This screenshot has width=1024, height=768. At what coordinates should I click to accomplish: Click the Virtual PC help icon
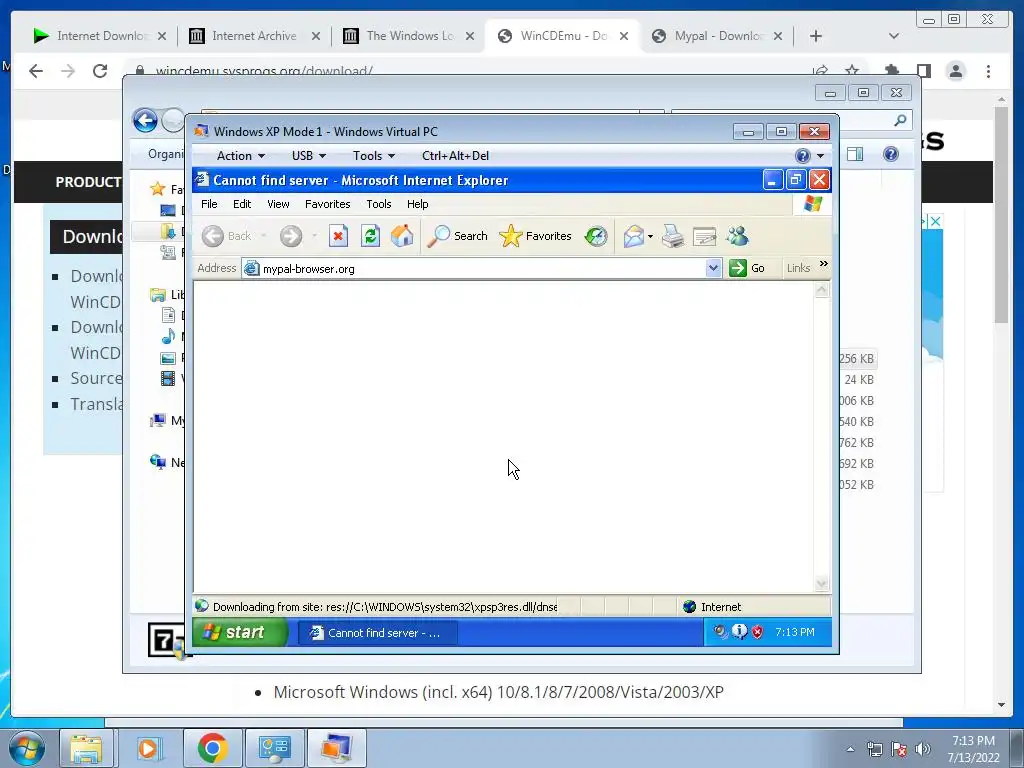[803, 155]
